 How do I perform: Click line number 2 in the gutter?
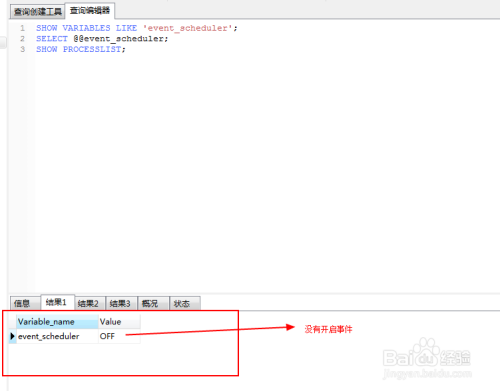point(22,39)
